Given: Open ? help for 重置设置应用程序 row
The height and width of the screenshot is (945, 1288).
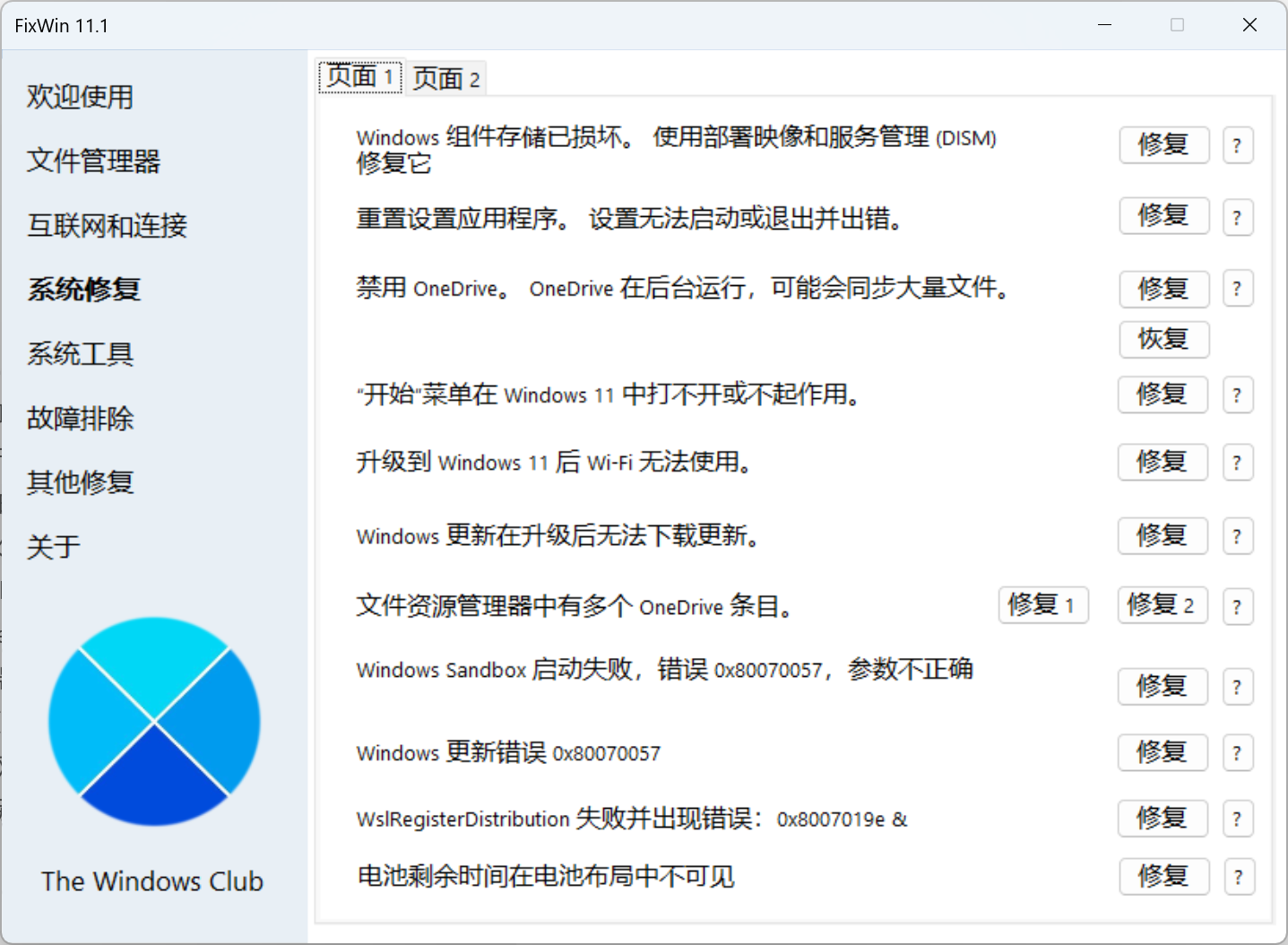Looking at the screenshot, I should coord(1237,217).
